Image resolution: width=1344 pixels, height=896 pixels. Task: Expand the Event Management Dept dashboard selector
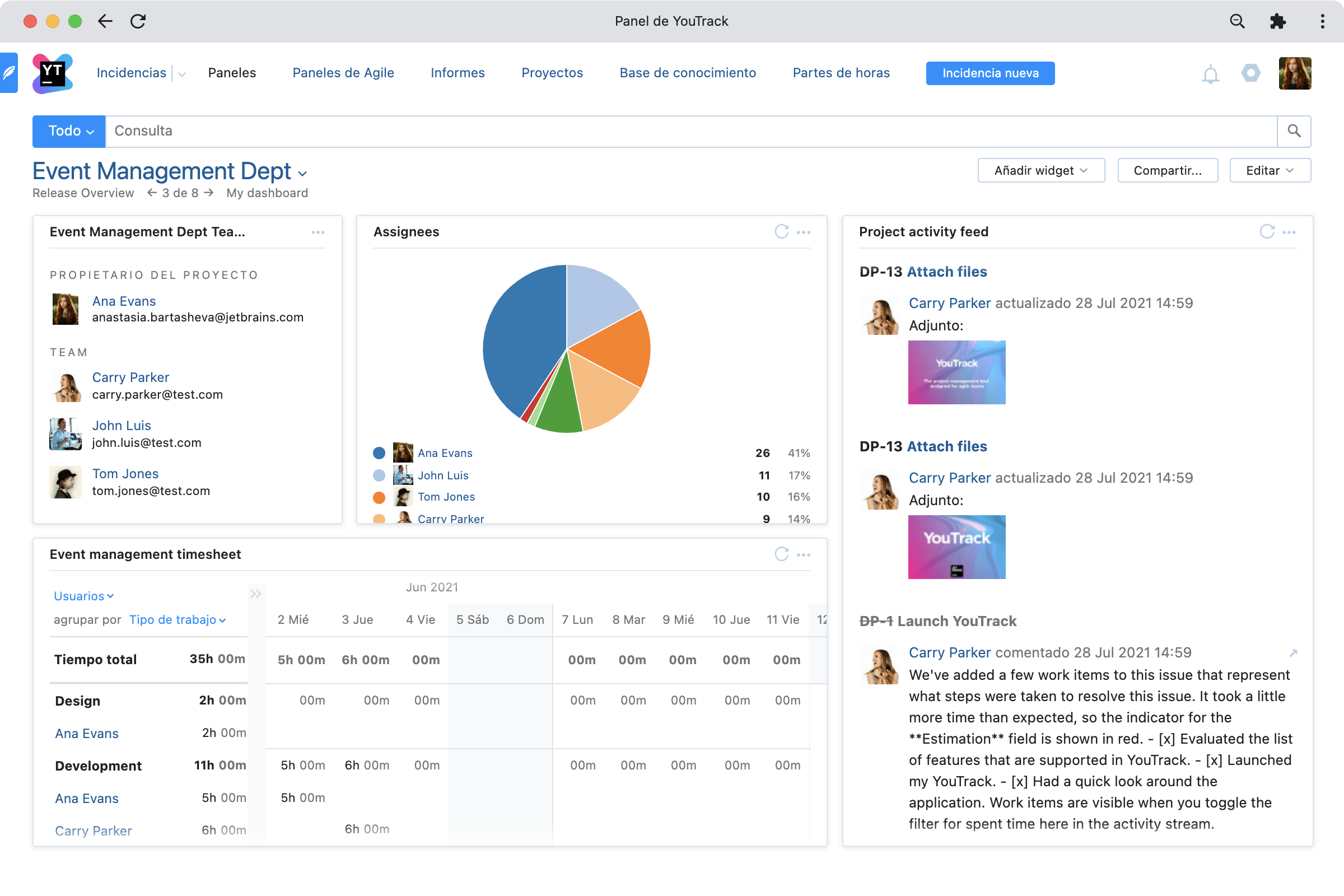point(304,173)
